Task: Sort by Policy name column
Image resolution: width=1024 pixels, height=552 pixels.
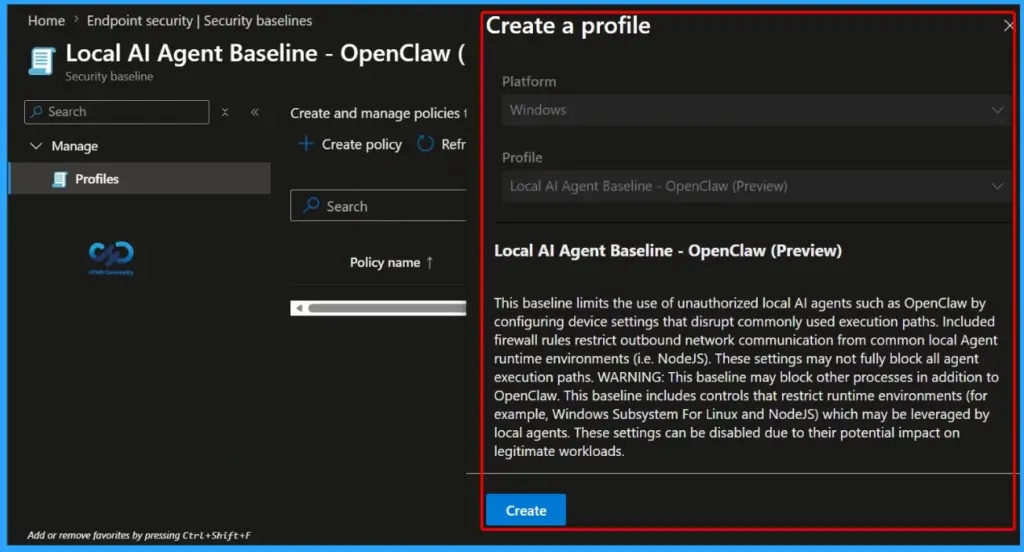Action: (x=385, y=263)
